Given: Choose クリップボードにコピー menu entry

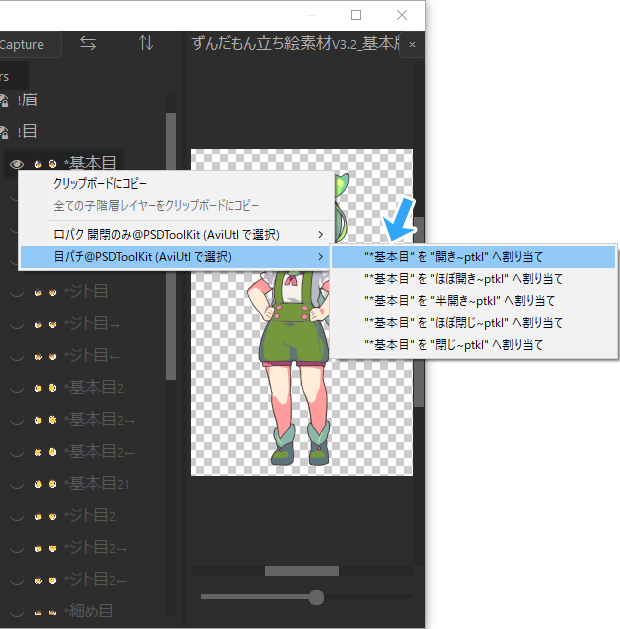Looking at the screenshot, I should (176, 184).
